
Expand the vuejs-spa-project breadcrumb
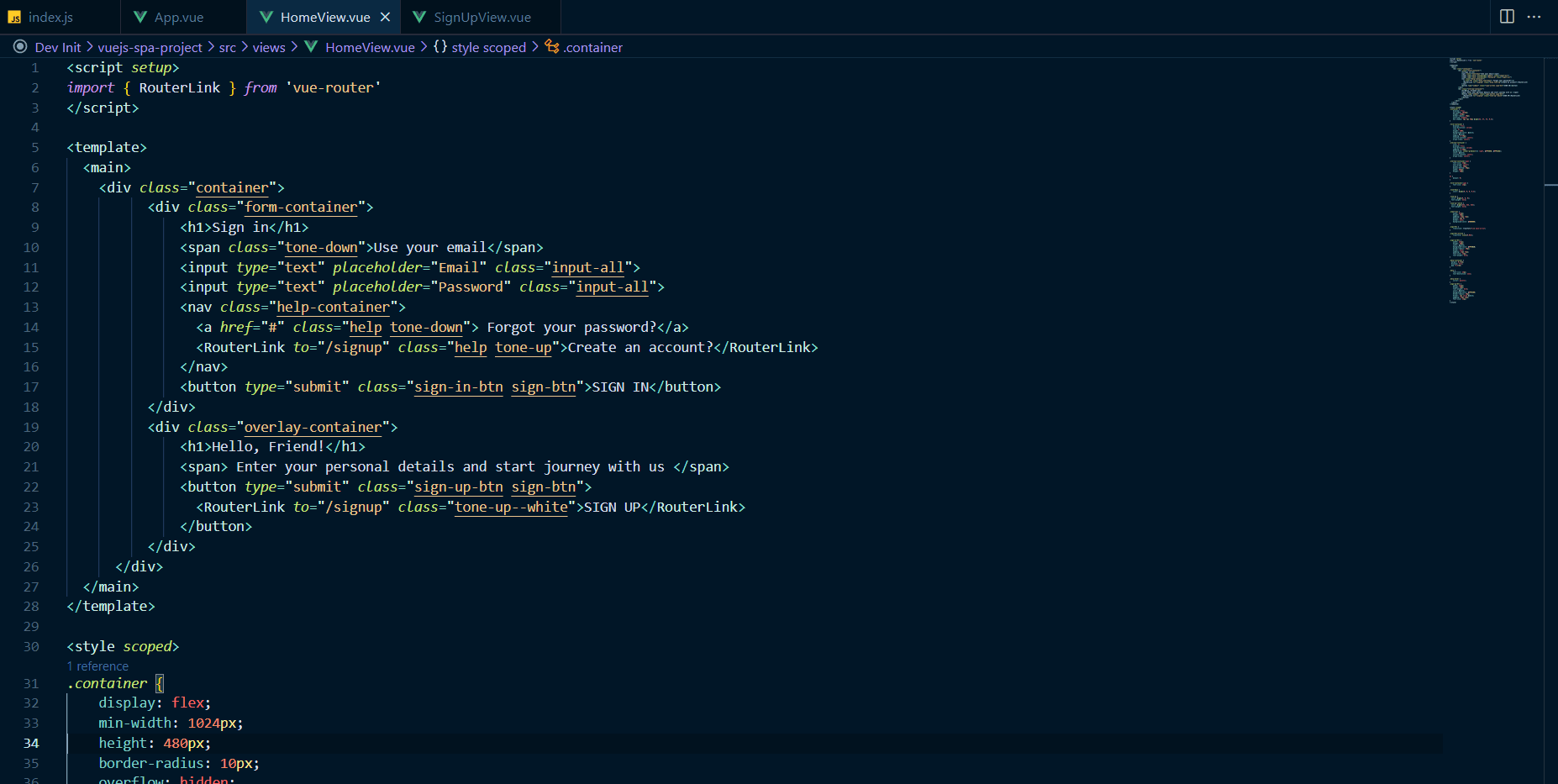tap(150, 47)
